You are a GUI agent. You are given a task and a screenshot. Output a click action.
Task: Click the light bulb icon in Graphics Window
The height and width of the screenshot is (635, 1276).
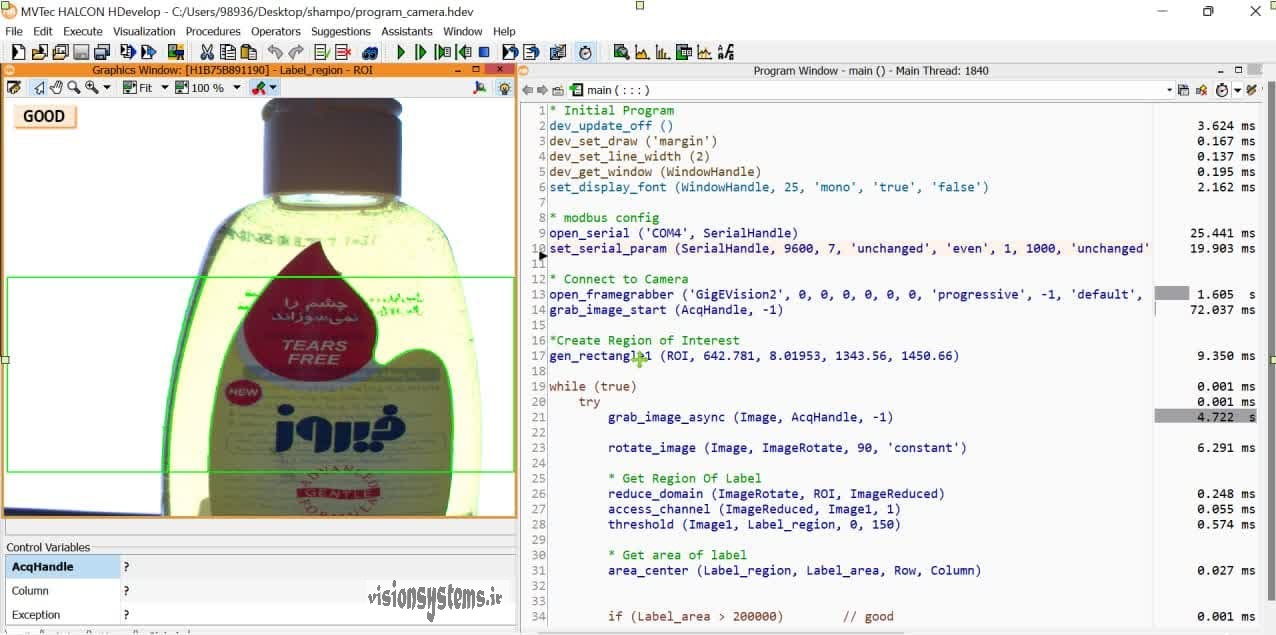click(505, 88)
